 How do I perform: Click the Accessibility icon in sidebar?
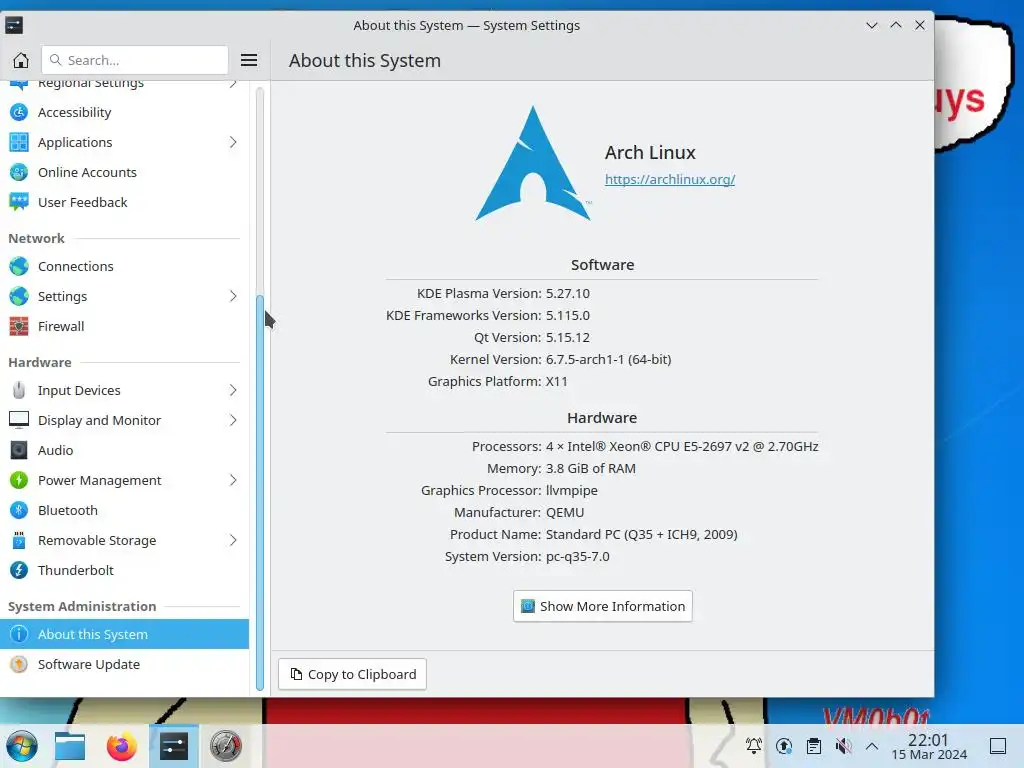pos(19,112)
